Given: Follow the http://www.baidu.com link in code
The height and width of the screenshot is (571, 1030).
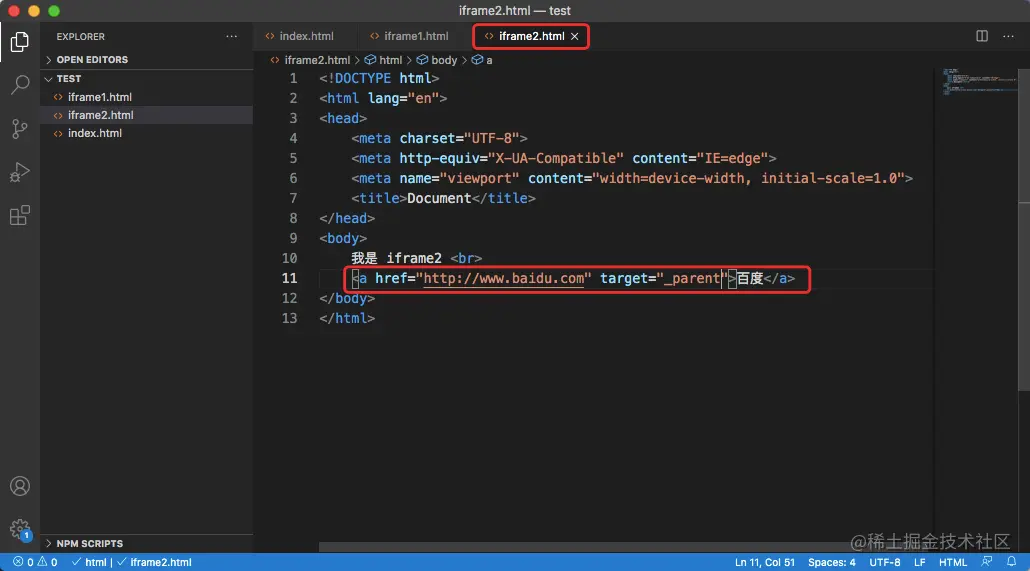Looking at the screenshot, I should [x=503, y=279].
